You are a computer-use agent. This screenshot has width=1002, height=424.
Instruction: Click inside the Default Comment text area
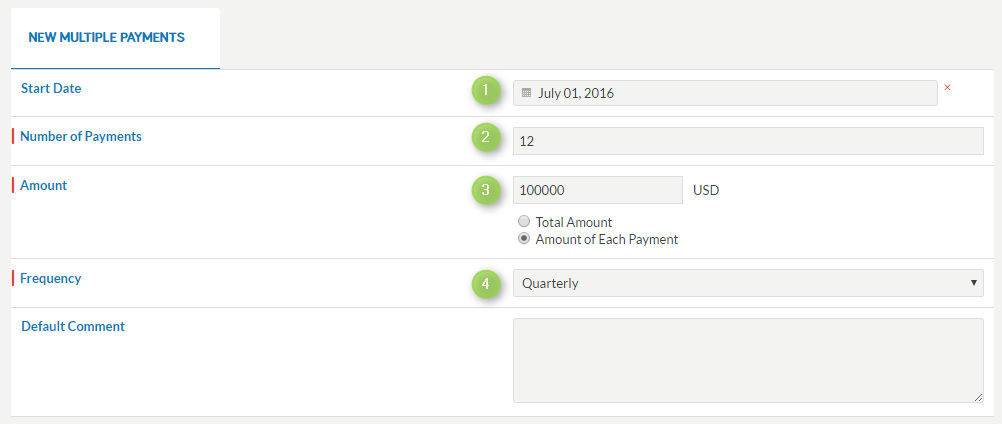click(748, 360)
